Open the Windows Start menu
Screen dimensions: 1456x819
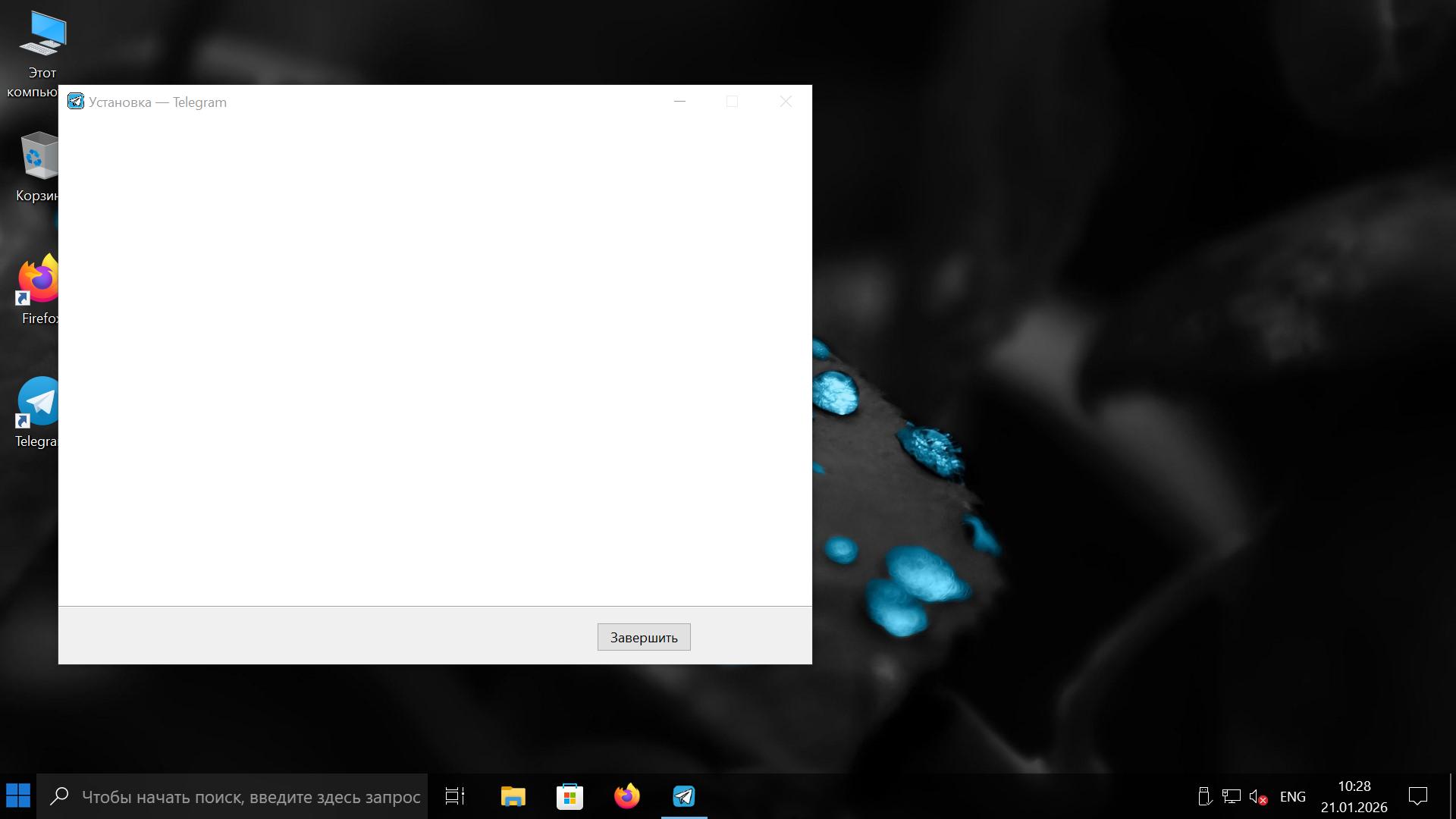[18, 796]
